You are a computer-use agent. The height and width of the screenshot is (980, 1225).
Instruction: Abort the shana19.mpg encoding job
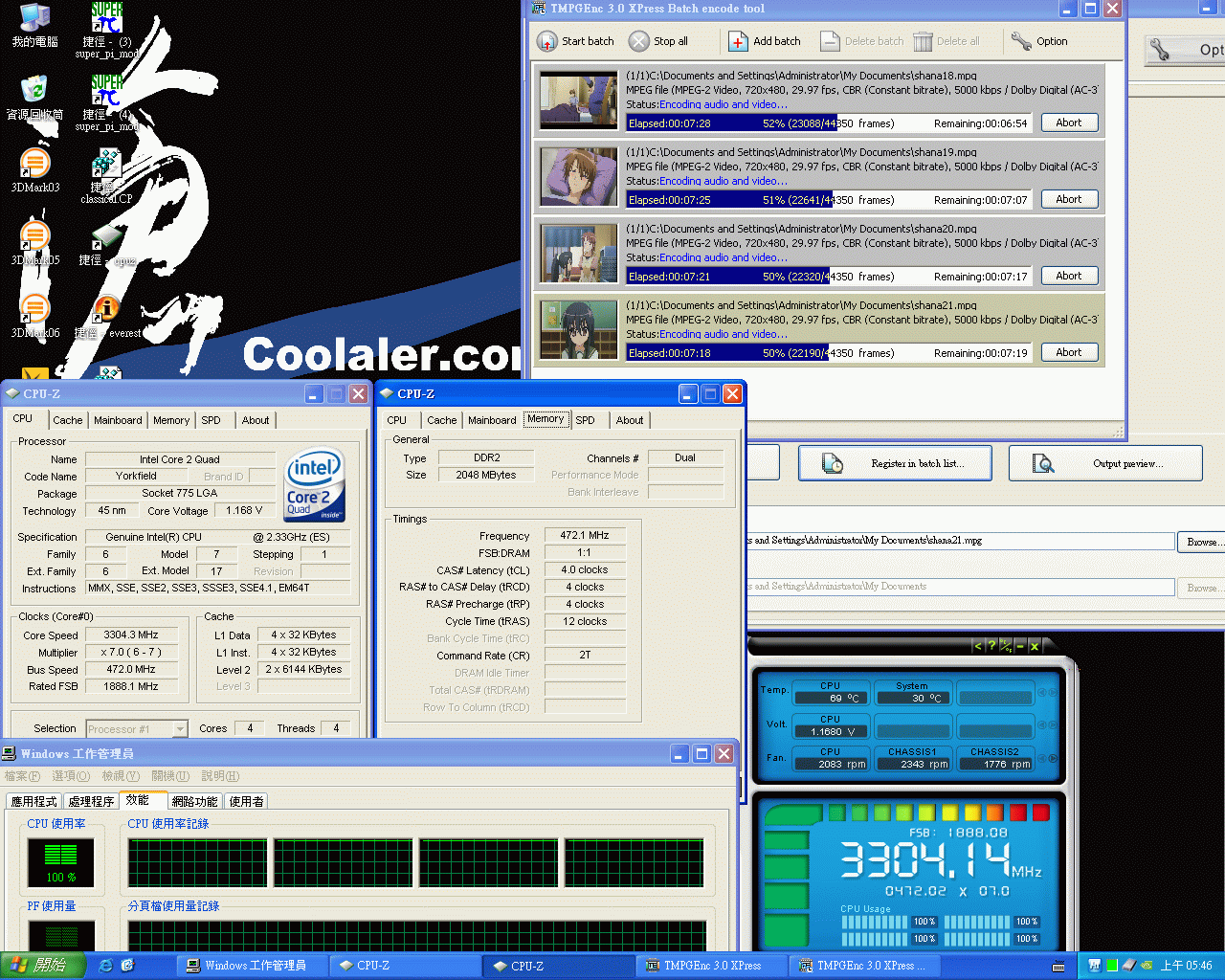[1069, 199]
